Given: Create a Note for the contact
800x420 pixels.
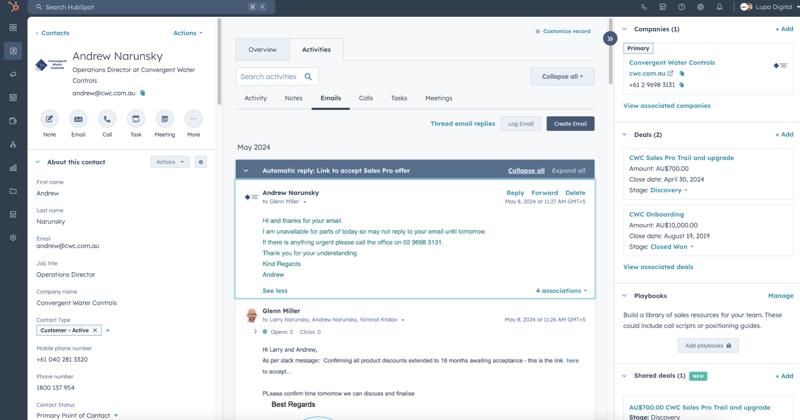Looking at the screenshot, I should [49, 119].
